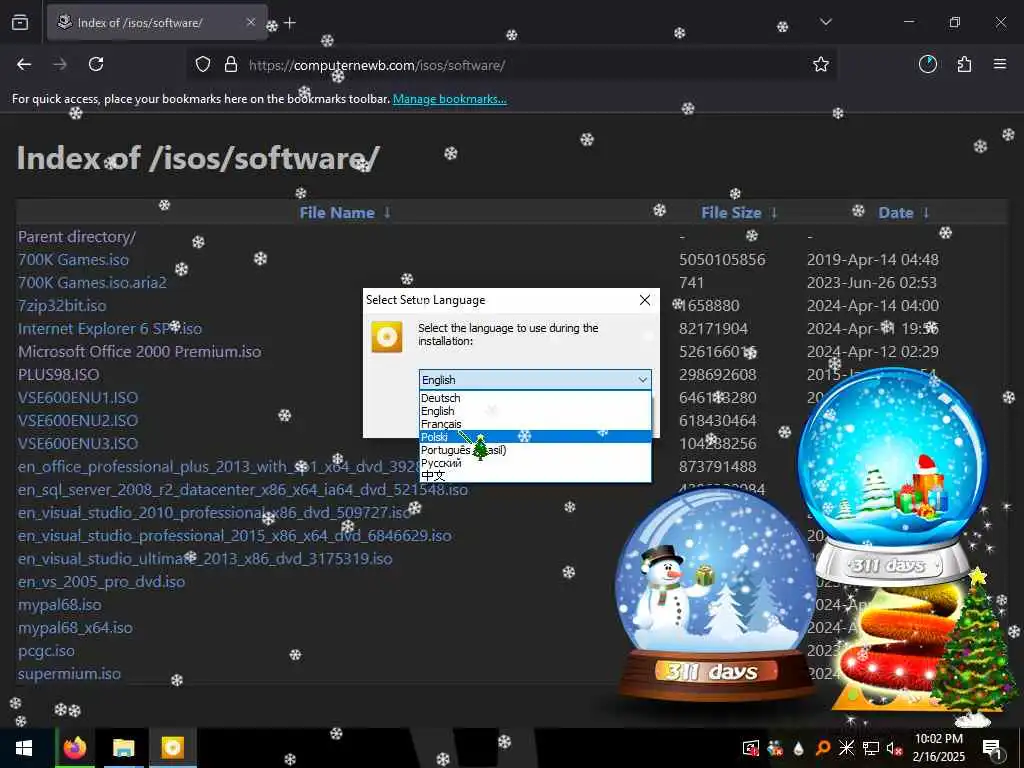This screenshot has height=768, width=1024.
Task: Click the water drop tray icon
Action: click(799, 748)
